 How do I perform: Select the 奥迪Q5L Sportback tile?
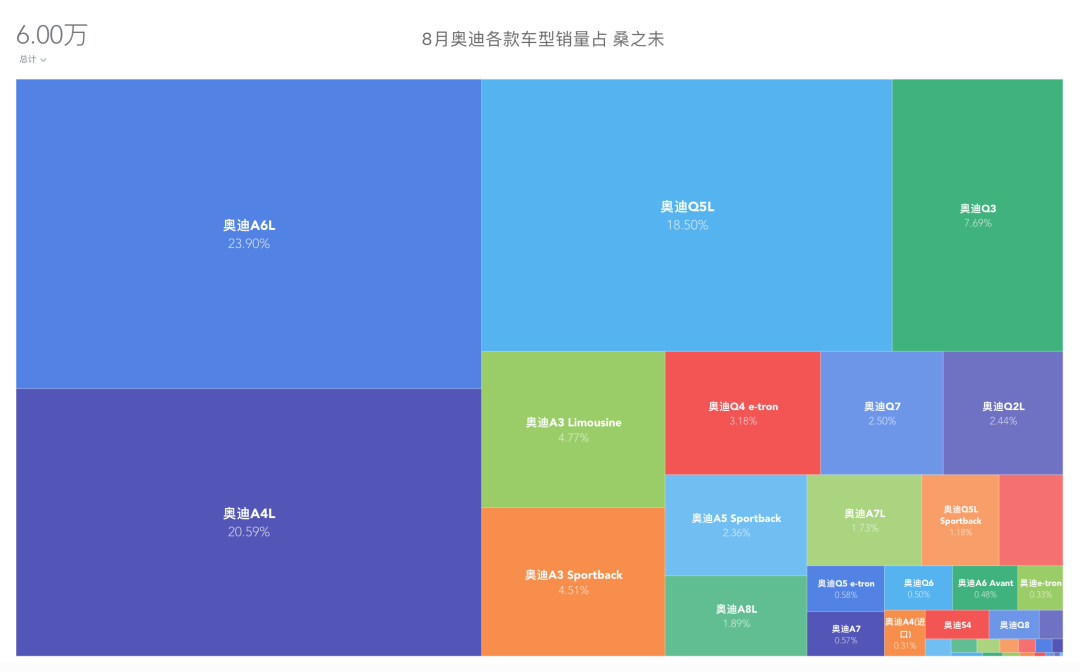tap(960, 519)
